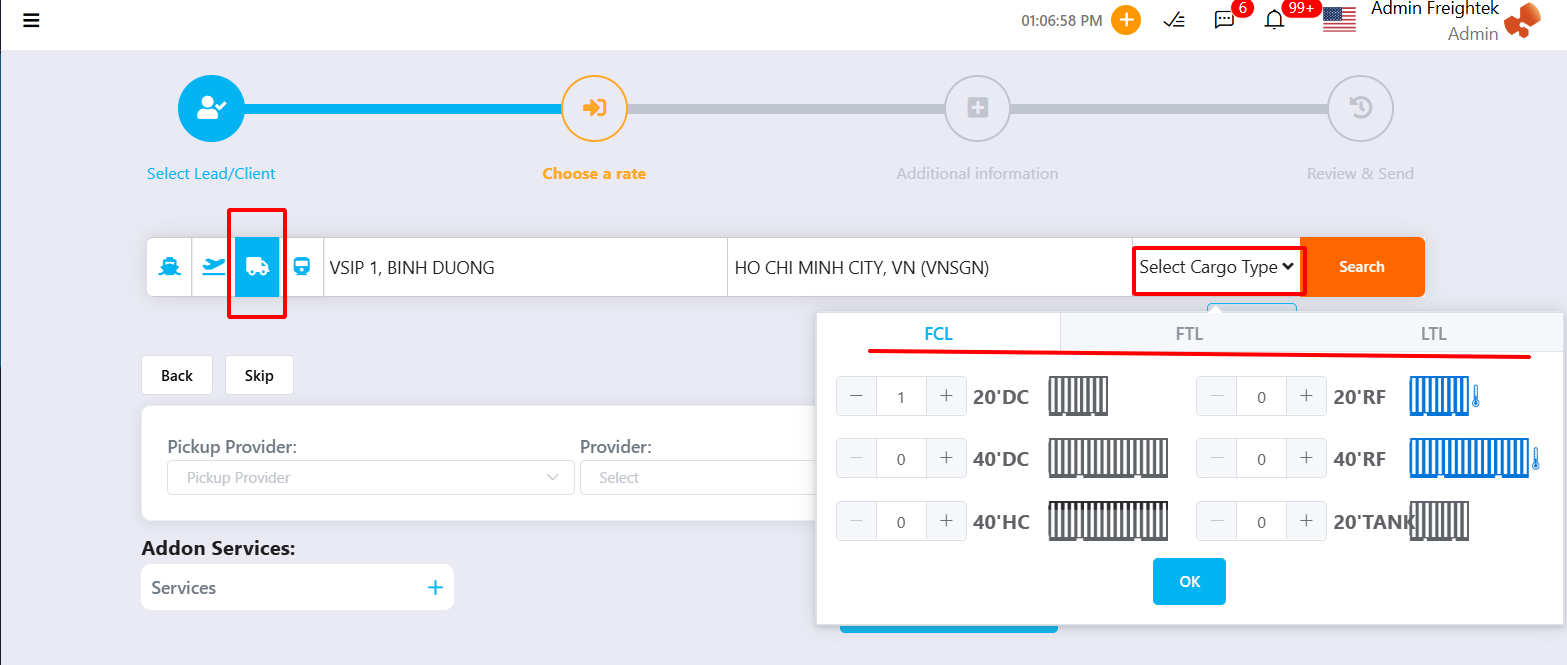
Task: Increase 40'DC container quantity
Action: click(946, 459)
